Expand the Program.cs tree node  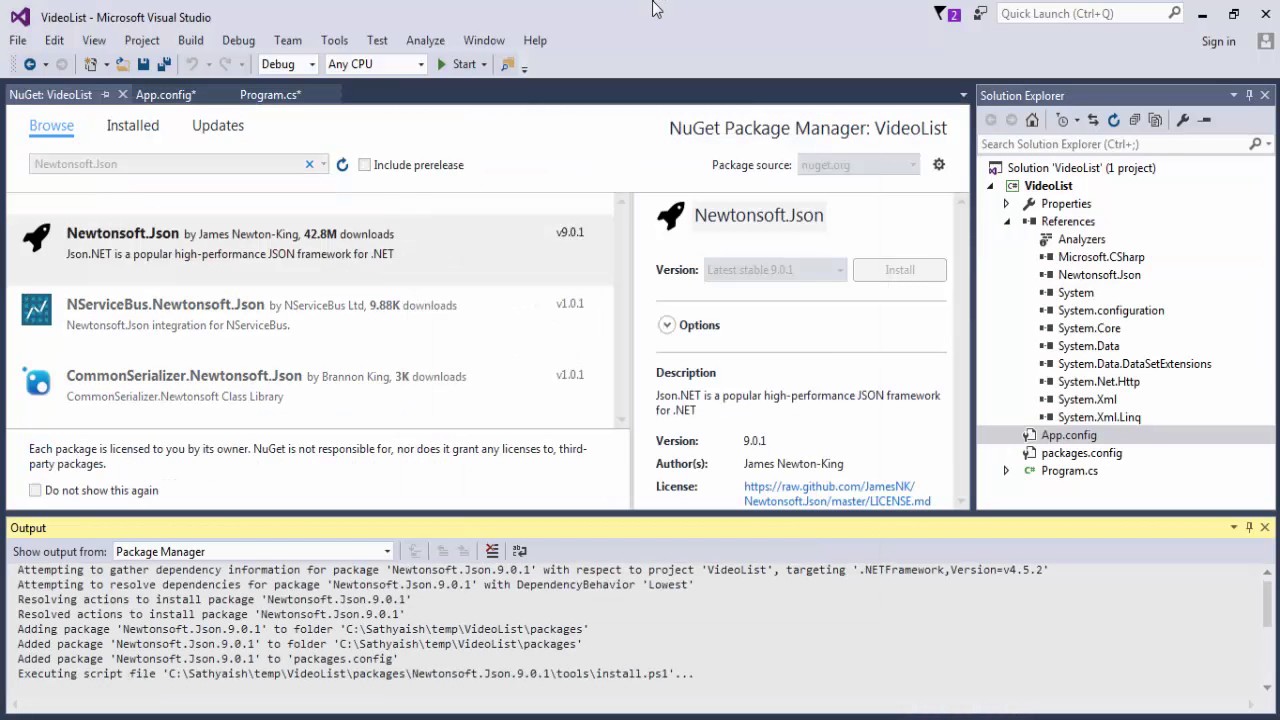(x=1007, y=471)
